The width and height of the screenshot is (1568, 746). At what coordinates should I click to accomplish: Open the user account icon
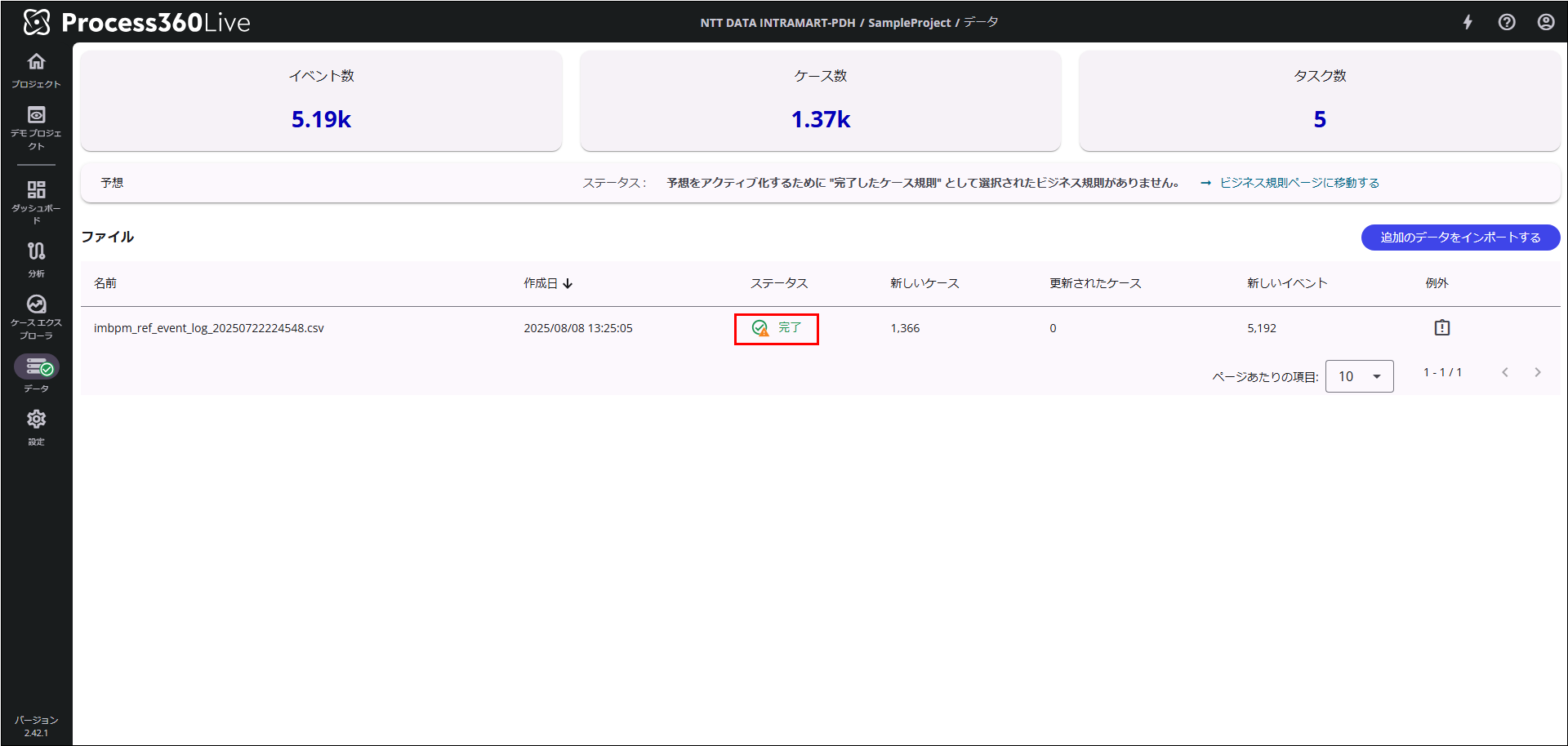coord(1546,22)
